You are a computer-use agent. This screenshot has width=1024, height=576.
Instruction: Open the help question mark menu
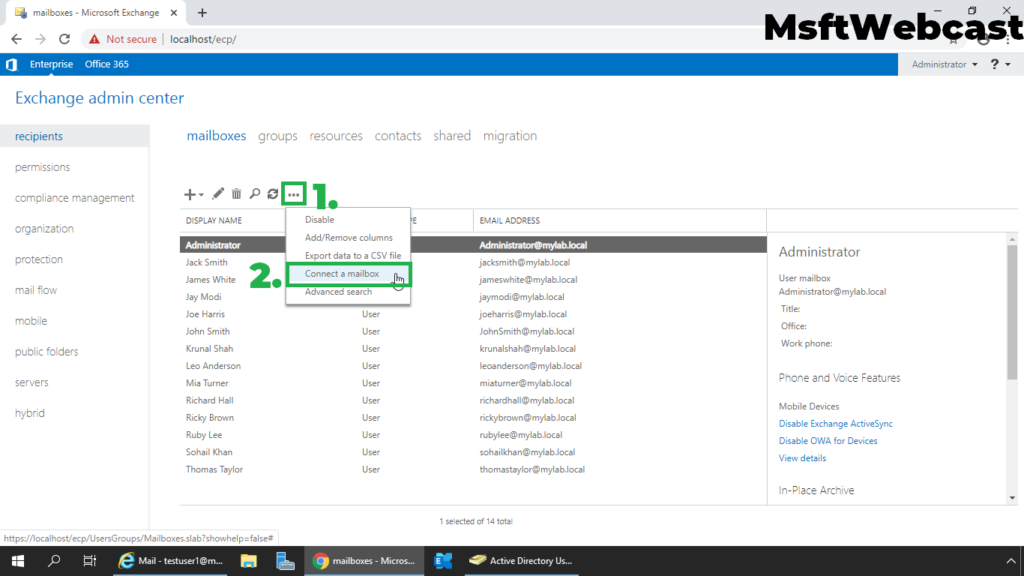(1000, 64)
